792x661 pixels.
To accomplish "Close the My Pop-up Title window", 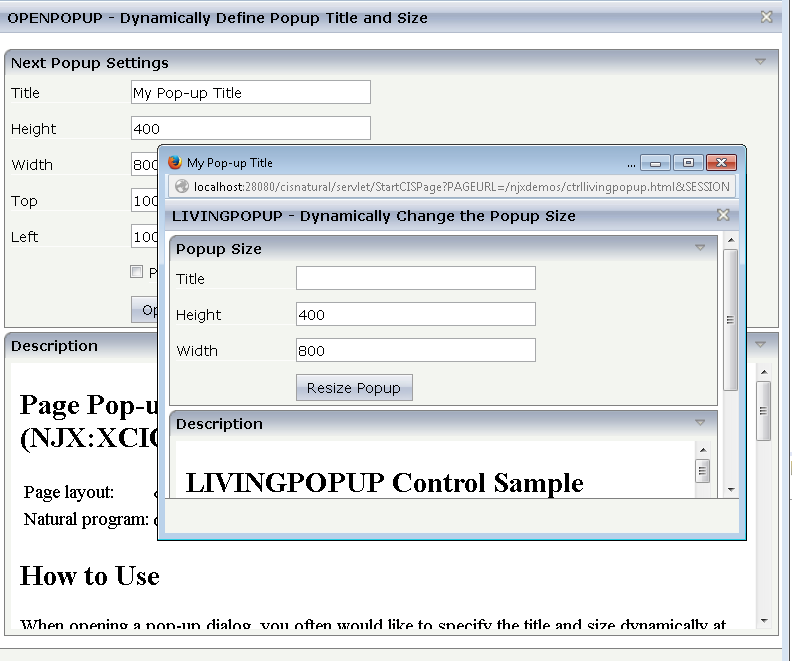I will coord(721,163).
